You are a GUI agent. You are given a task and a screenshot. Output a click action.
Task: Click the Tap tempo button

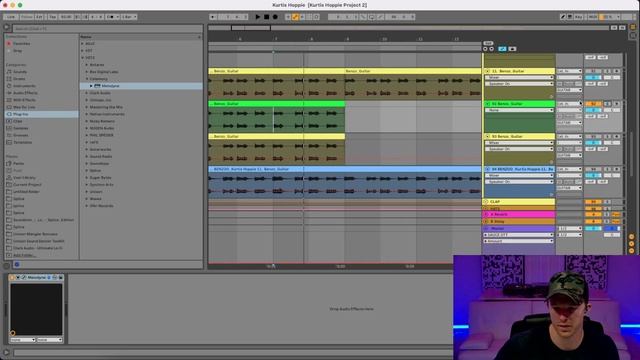click(x=52, y=17)
